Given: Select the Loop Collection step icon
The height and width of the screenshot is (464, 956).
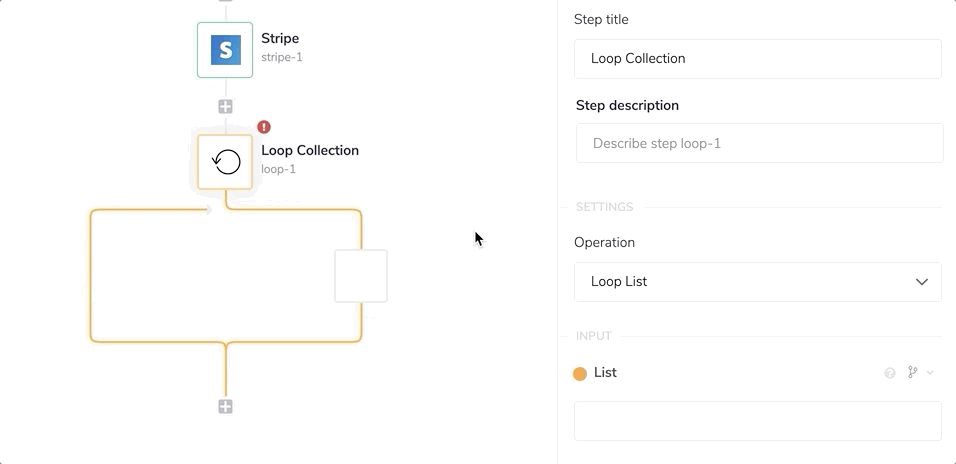Looking at the screenshot, I should pyautogui.click(x=225, y=162).
